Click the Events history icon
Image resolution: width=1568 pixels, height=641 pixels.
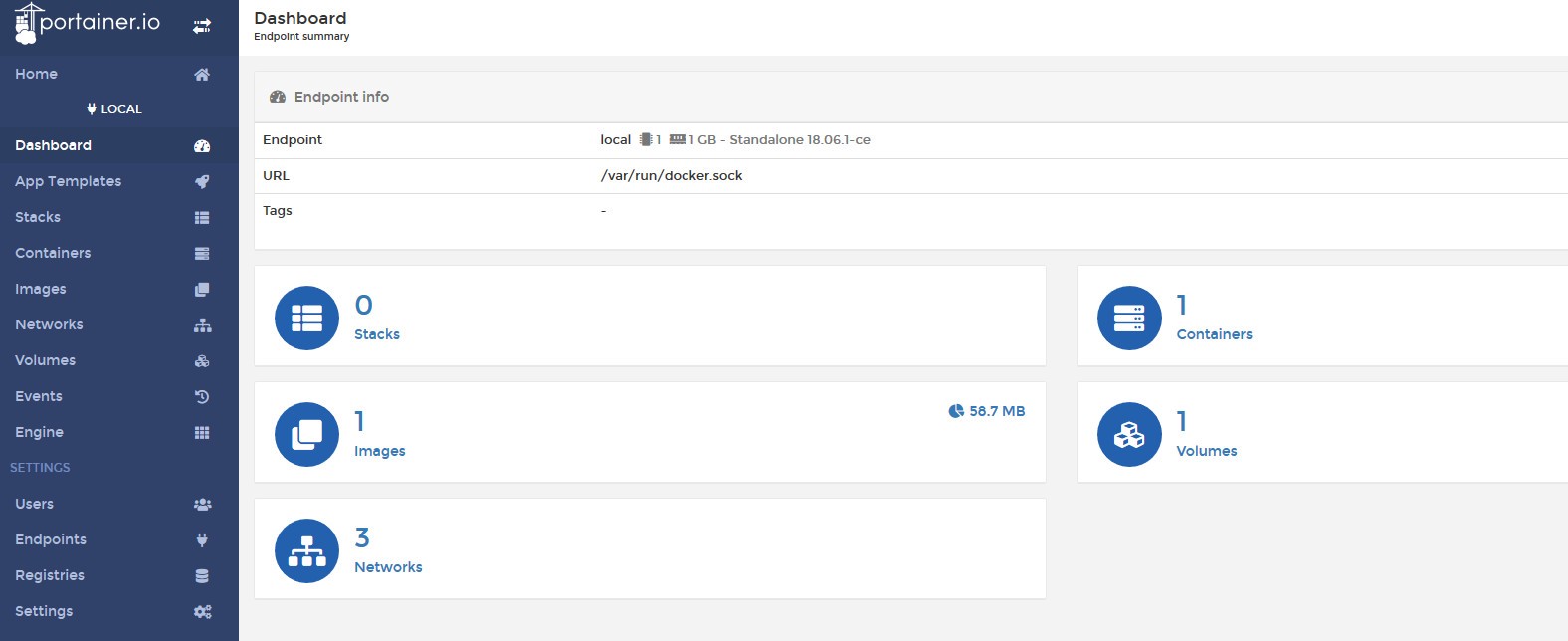(202, 397)
